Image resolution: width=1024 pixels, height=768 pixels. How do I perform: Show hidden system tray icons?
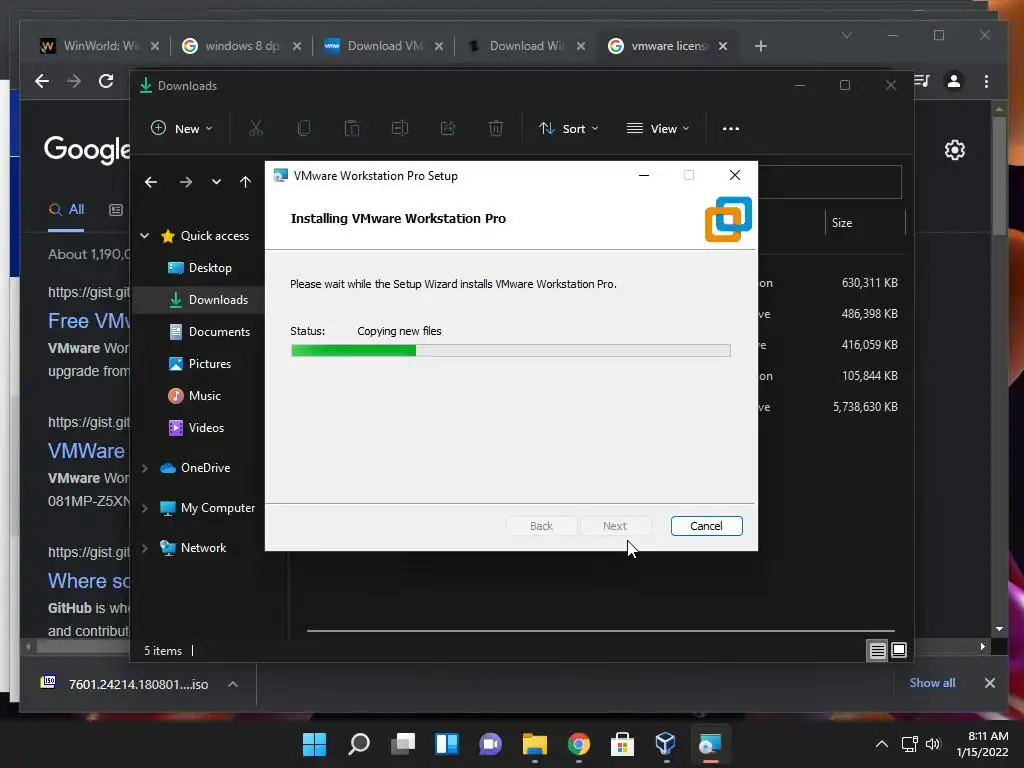coord(882,744)
